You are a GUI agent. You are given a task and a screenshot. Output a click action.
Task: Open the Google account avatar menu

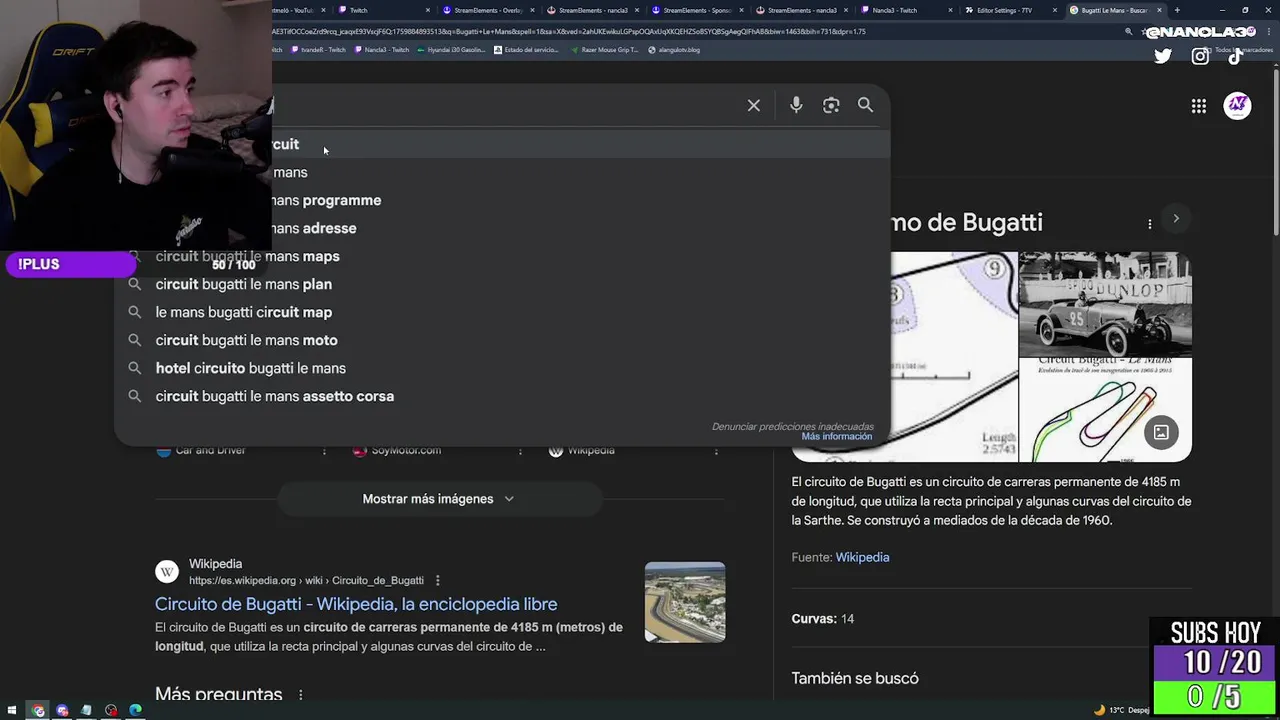coord(1237,105)
